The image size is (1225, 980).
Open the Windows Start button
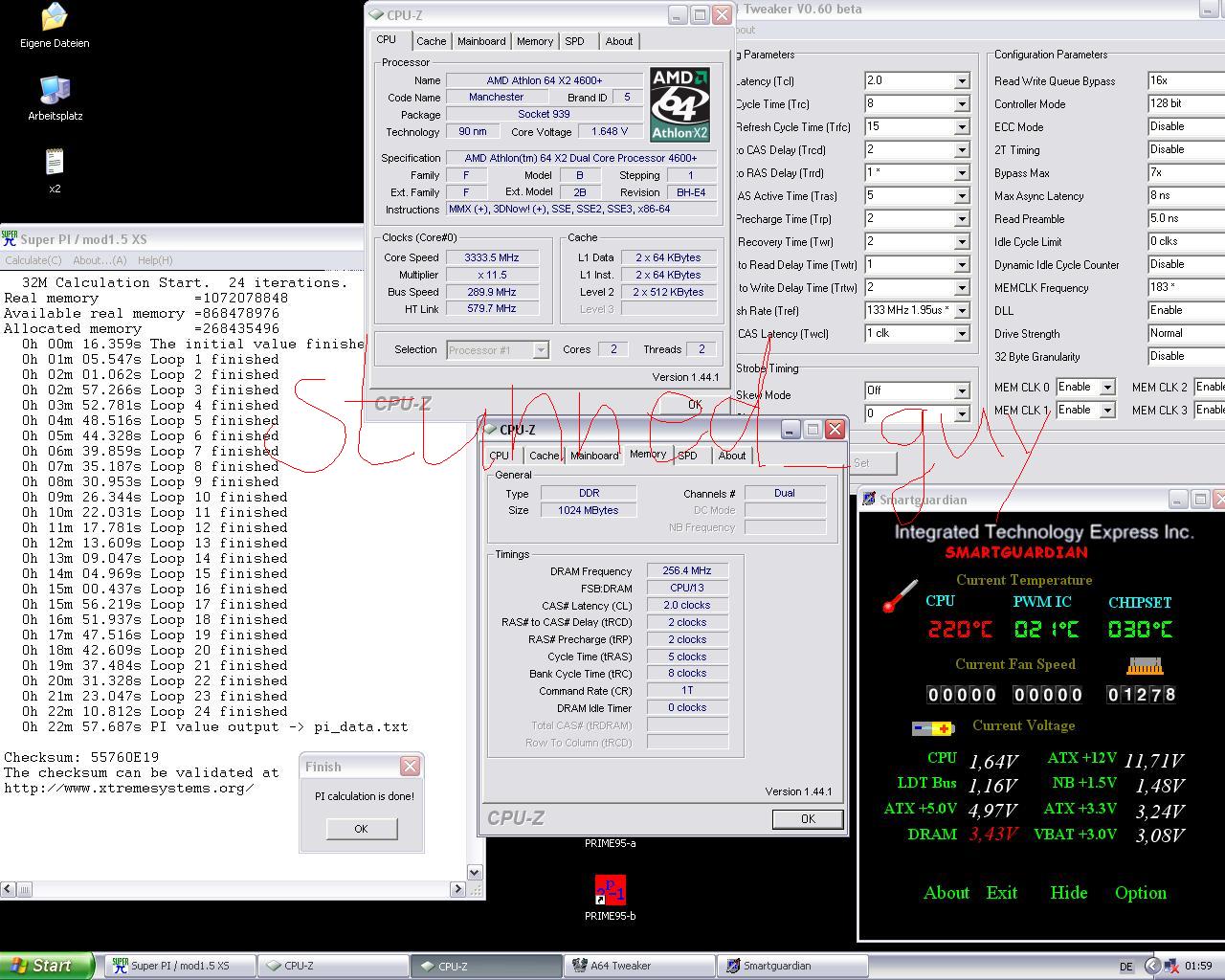tap(47, 966)
